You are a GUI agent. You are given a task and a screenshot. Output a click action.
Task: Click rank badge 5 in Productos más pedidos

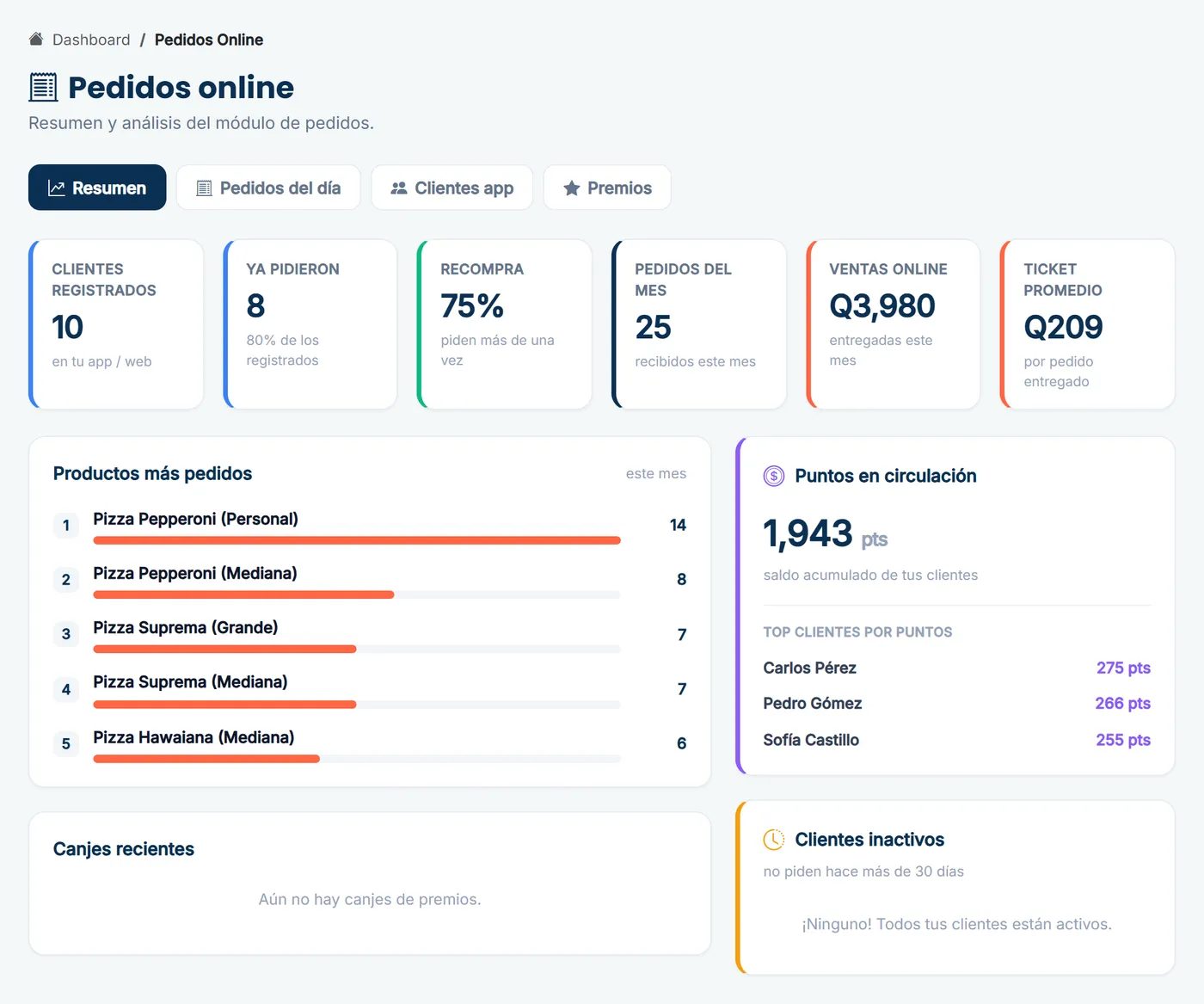66,743
